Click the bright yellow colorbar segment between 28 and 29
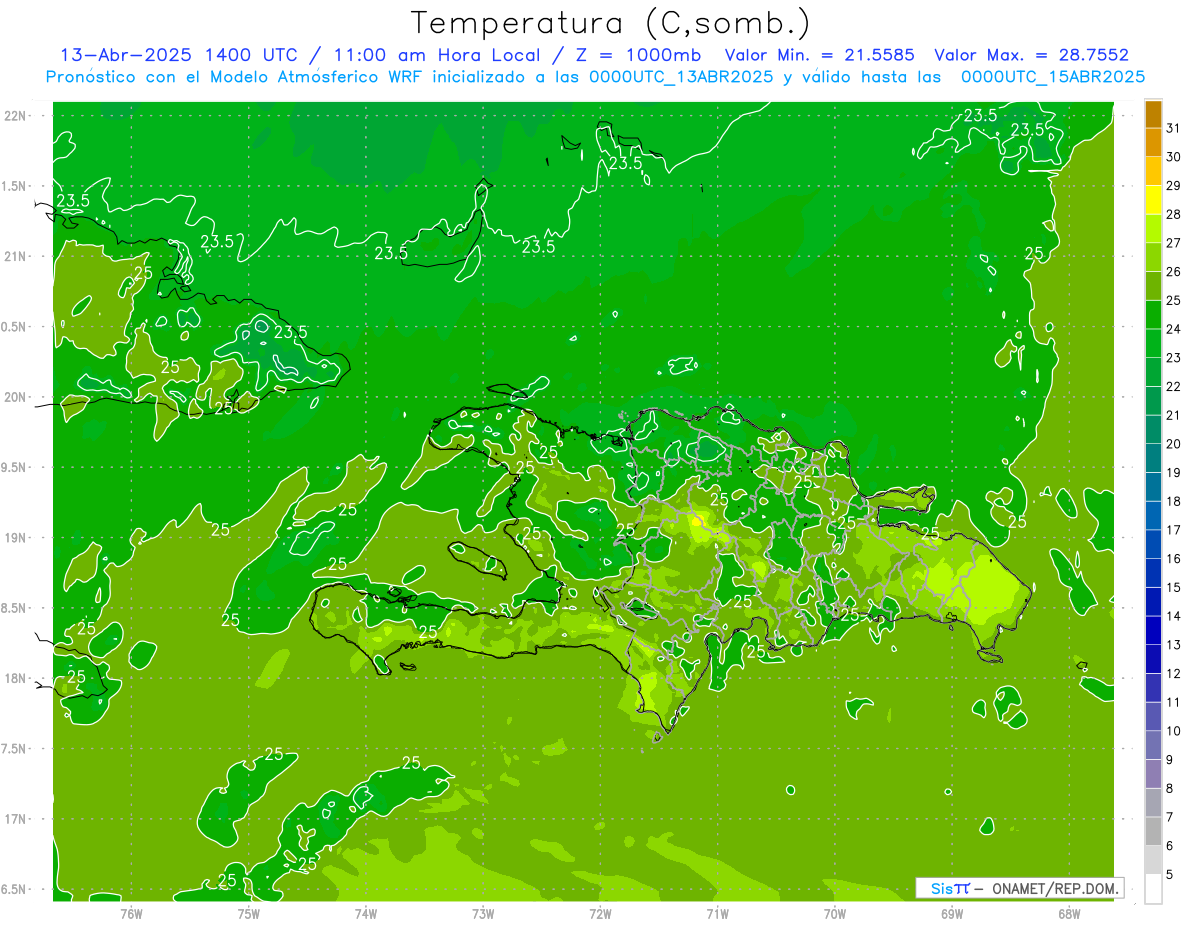The width and height of the screenshot is (1200, 927). tap(1153, 200)
